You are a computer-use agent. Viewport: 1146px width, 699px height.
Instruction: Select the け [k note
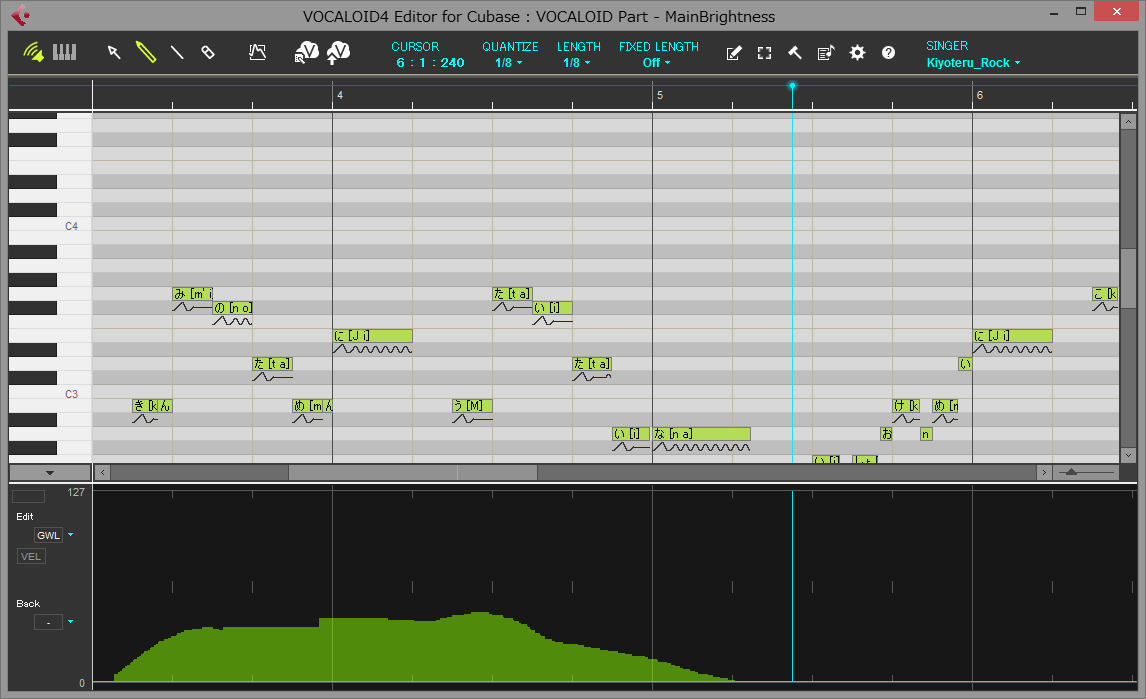(906, 406)
